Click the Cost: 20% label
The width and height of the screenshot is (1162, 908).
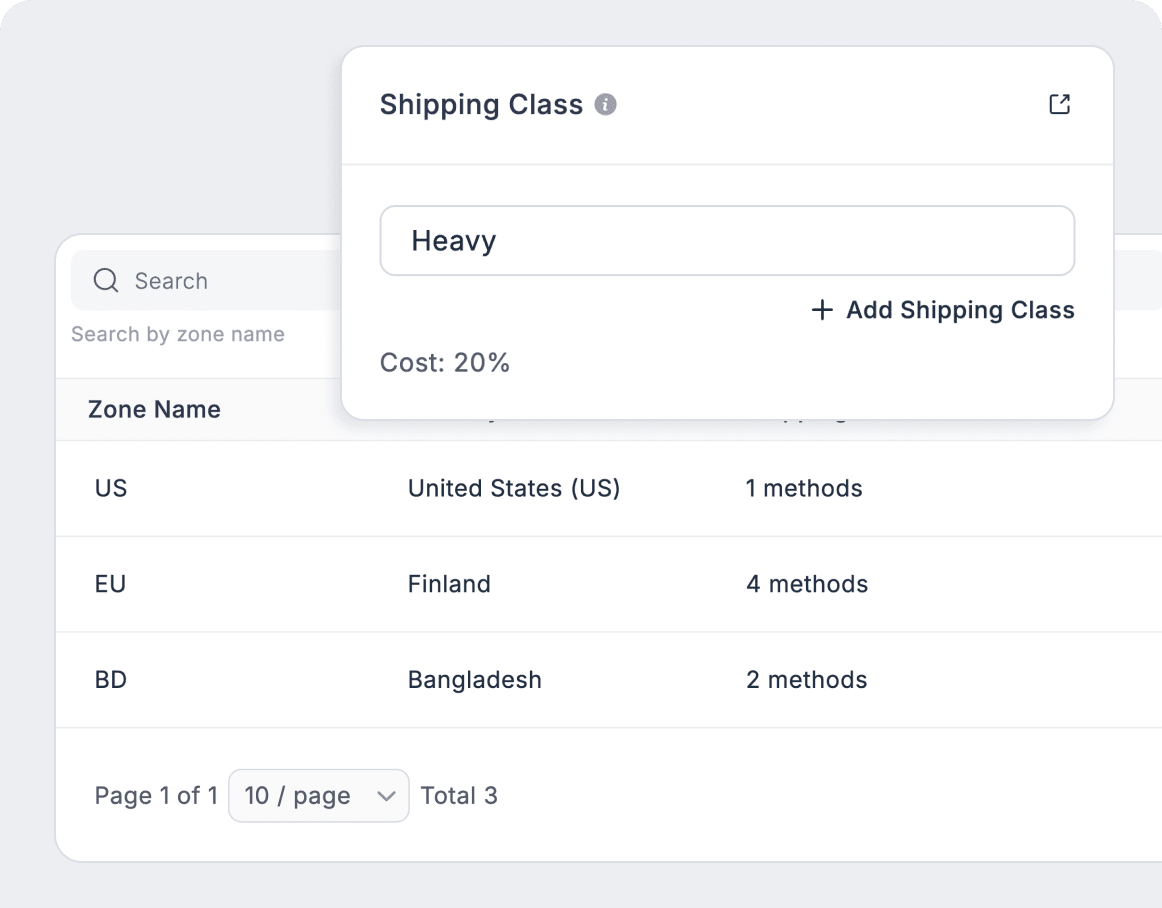445,362
